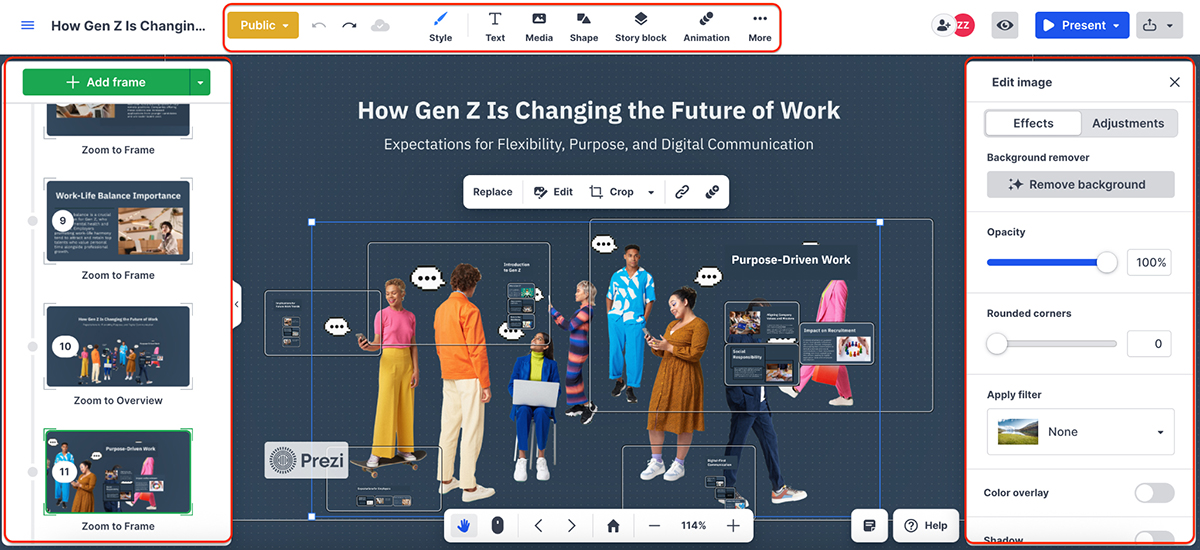Click the top-left image selection handle

(x=312, y=222)
